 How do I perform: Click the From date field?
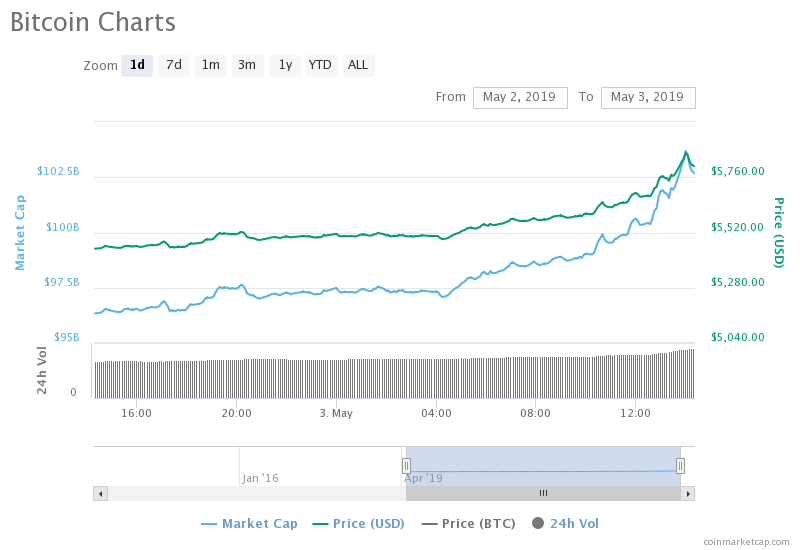coord(519,97)
